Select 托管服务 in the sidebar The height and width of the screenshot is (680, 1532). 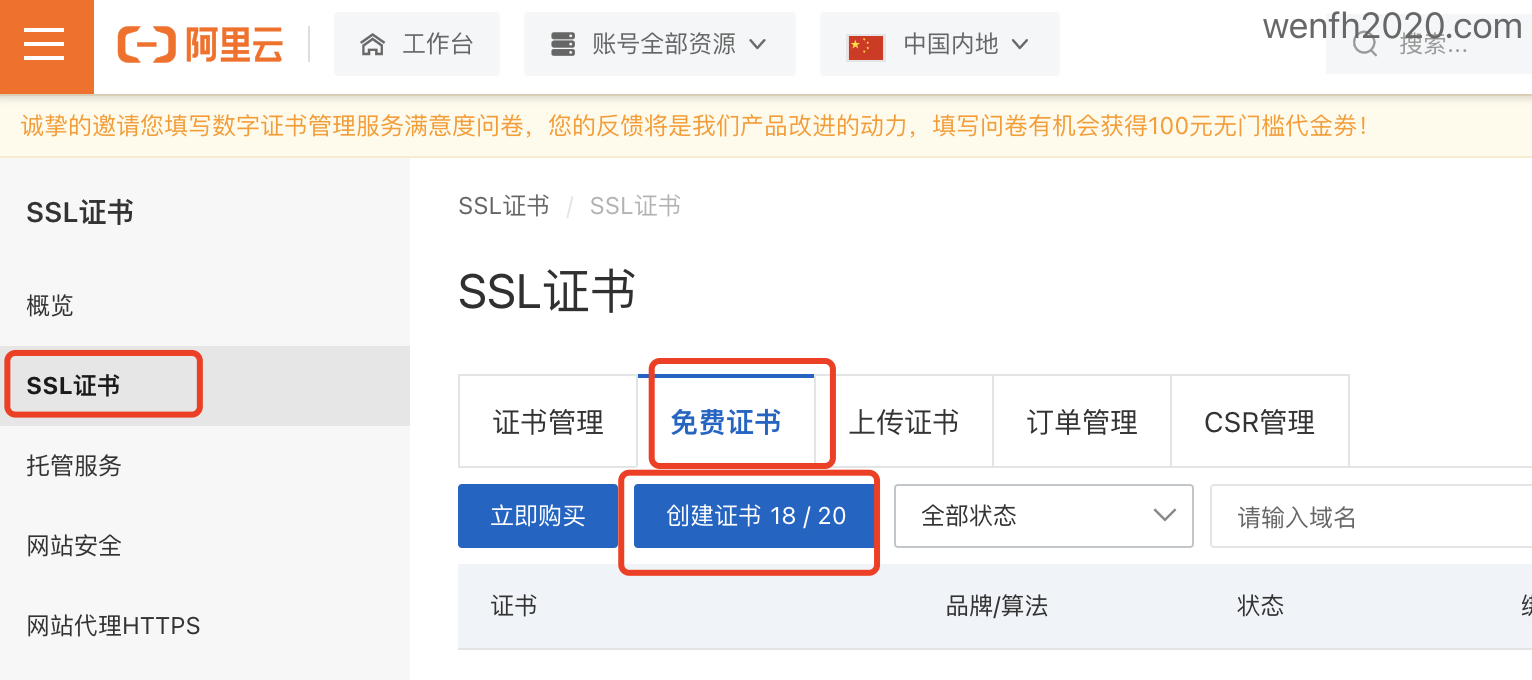tap(74, 465)
